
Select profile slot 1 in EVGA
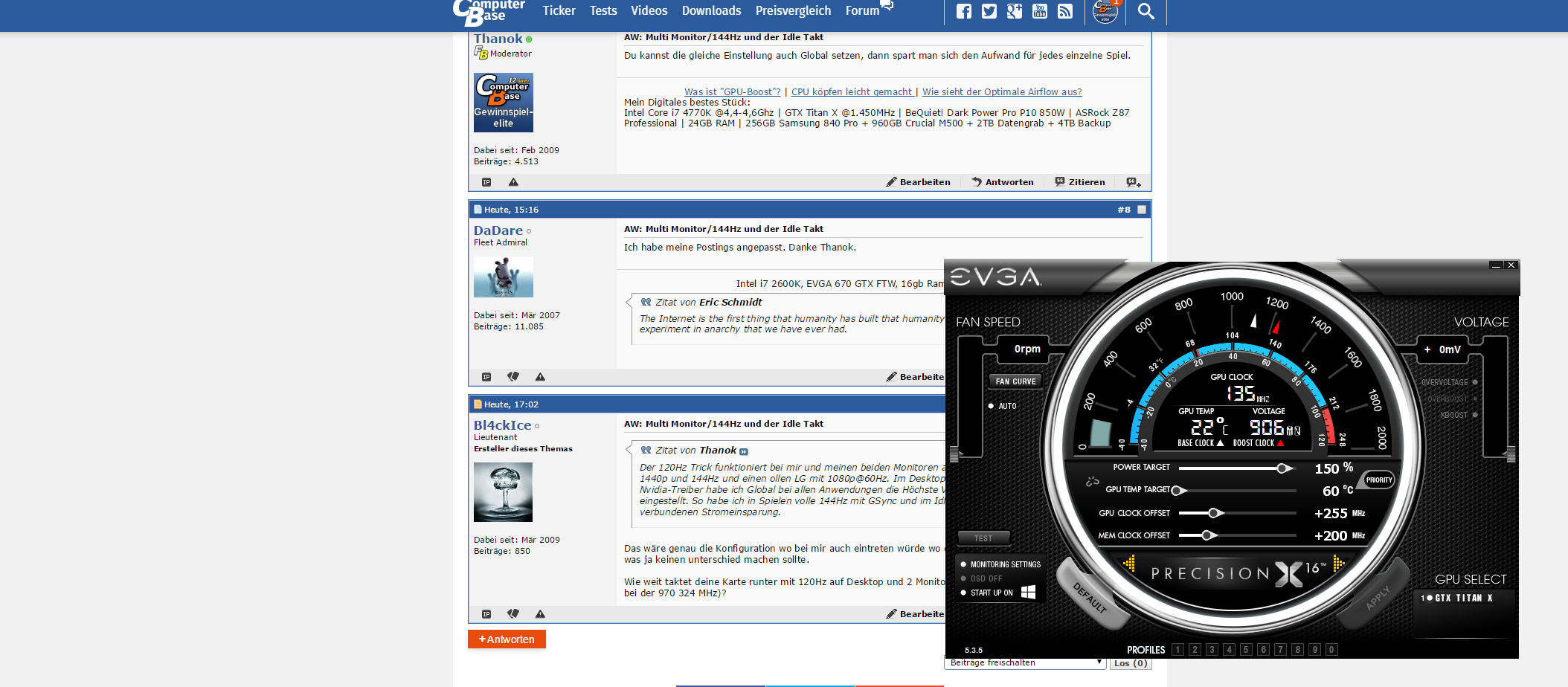point(1177,650)
